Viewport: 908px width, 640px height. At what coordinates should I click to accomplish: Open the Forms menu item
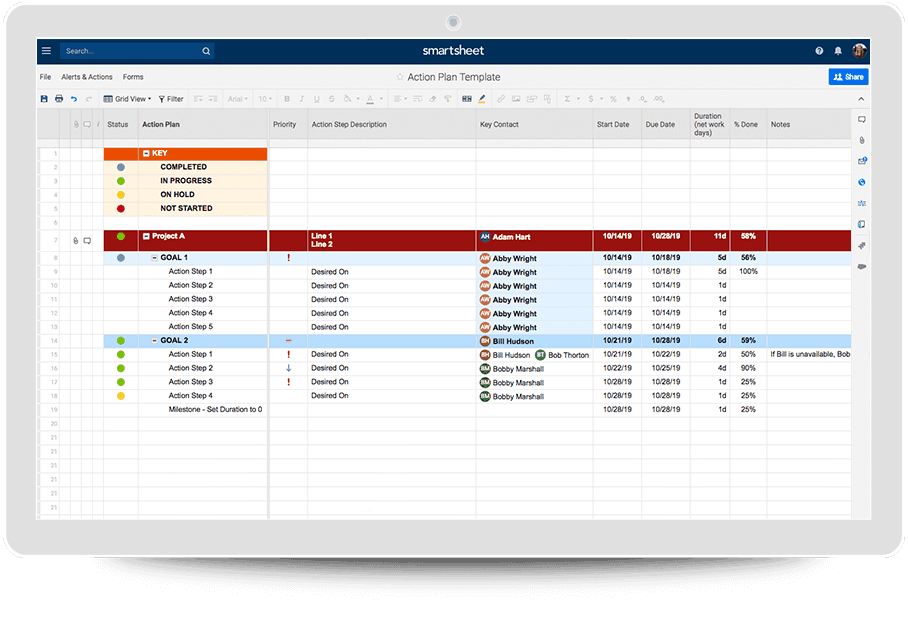click(133, 77)
